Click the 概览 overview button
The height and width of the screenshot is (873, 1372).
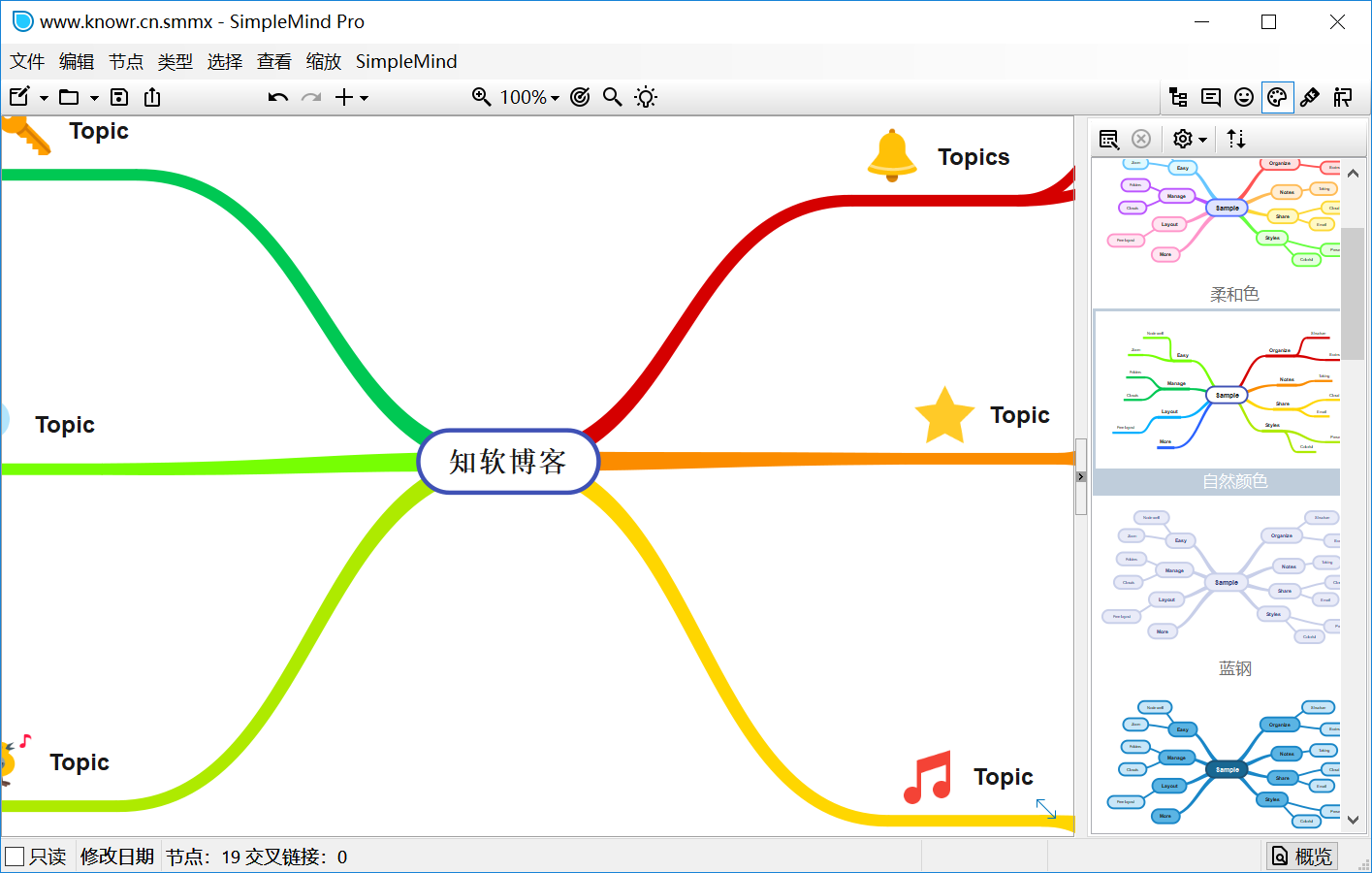coord(1302,857)
